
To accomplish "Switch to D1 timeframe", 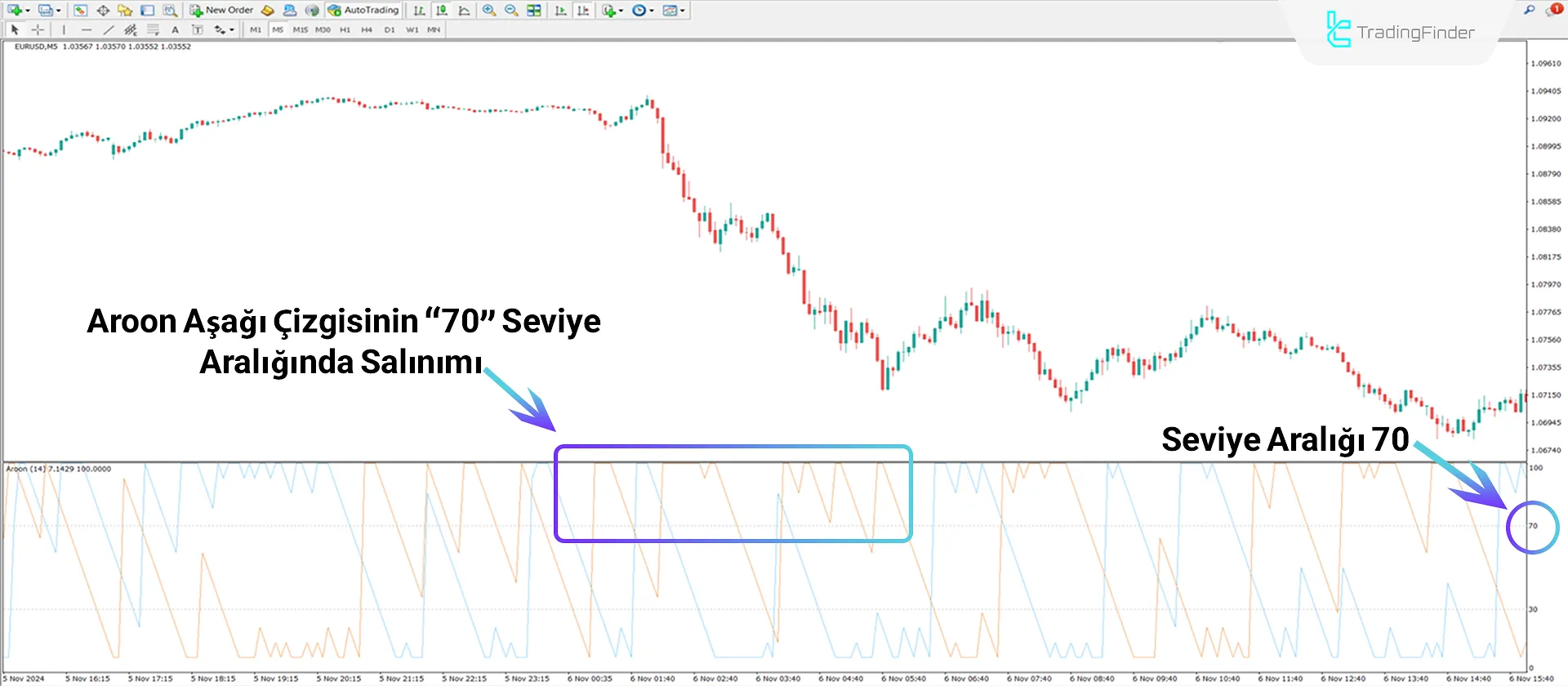I will tap(390, 29).
